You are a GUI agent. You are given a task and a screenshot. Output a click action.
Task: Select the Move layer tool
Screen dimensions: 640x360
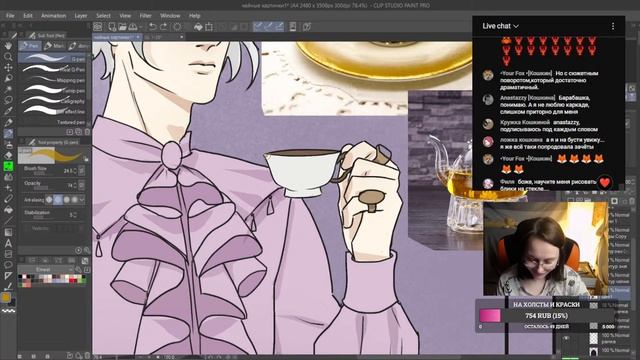pyautogui.click(x=8, y=68)
